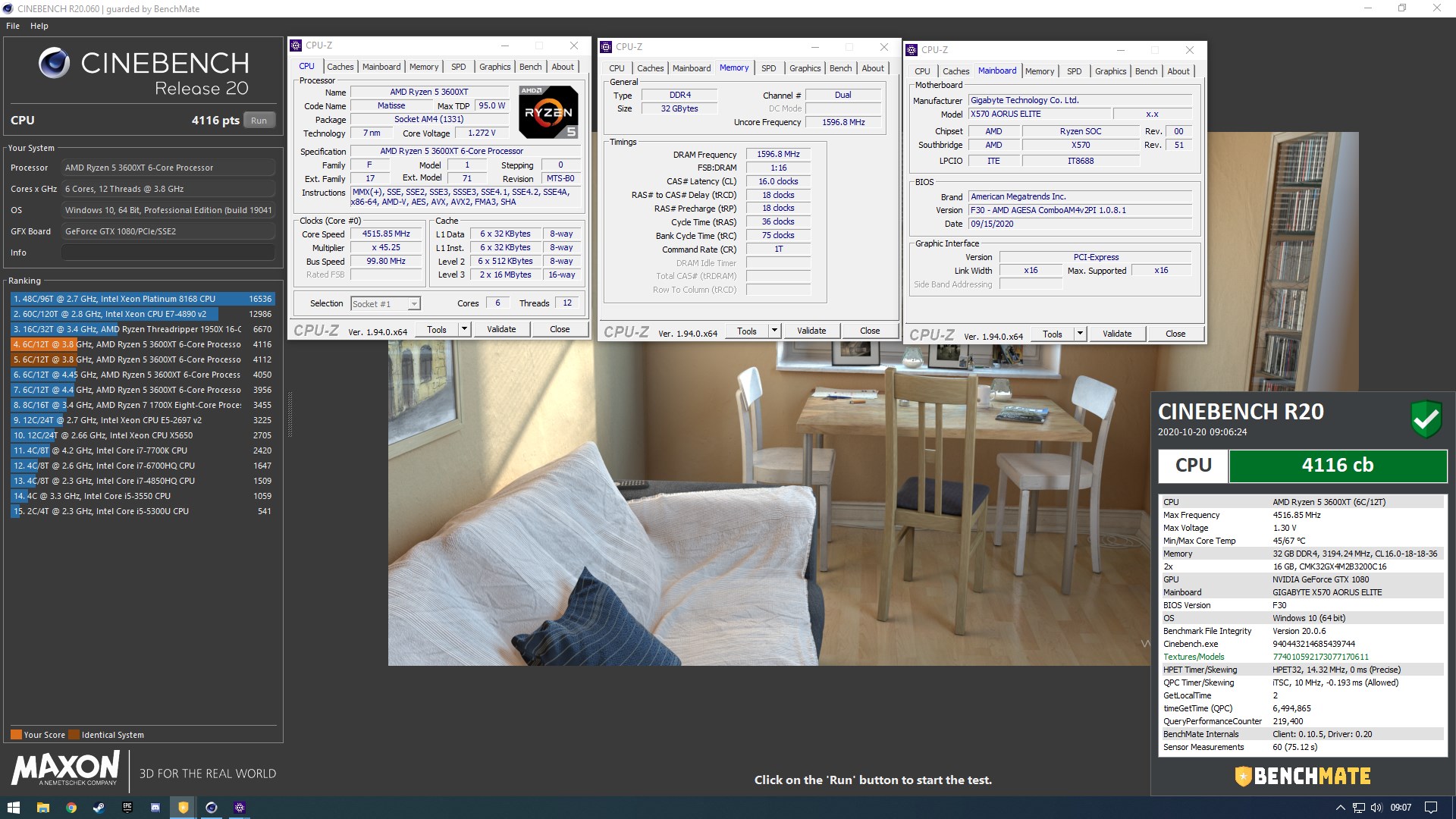
Task: Open Graphics tab in CPU-Z Memory window
Action: (x=805, y=68)
